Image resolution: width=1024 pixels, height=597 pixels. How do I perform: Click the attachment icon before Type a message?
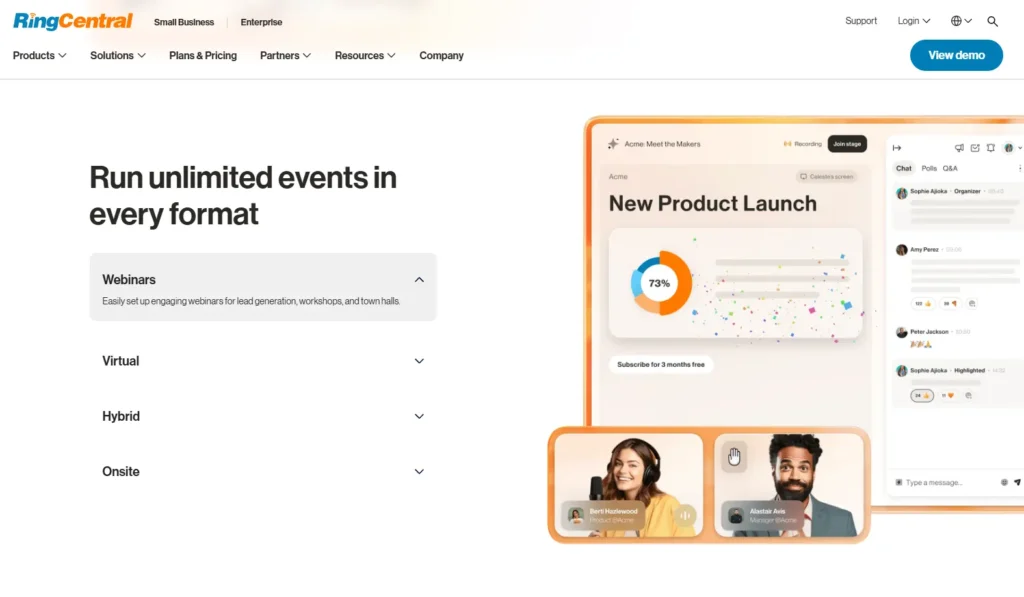tap(899, 483)
